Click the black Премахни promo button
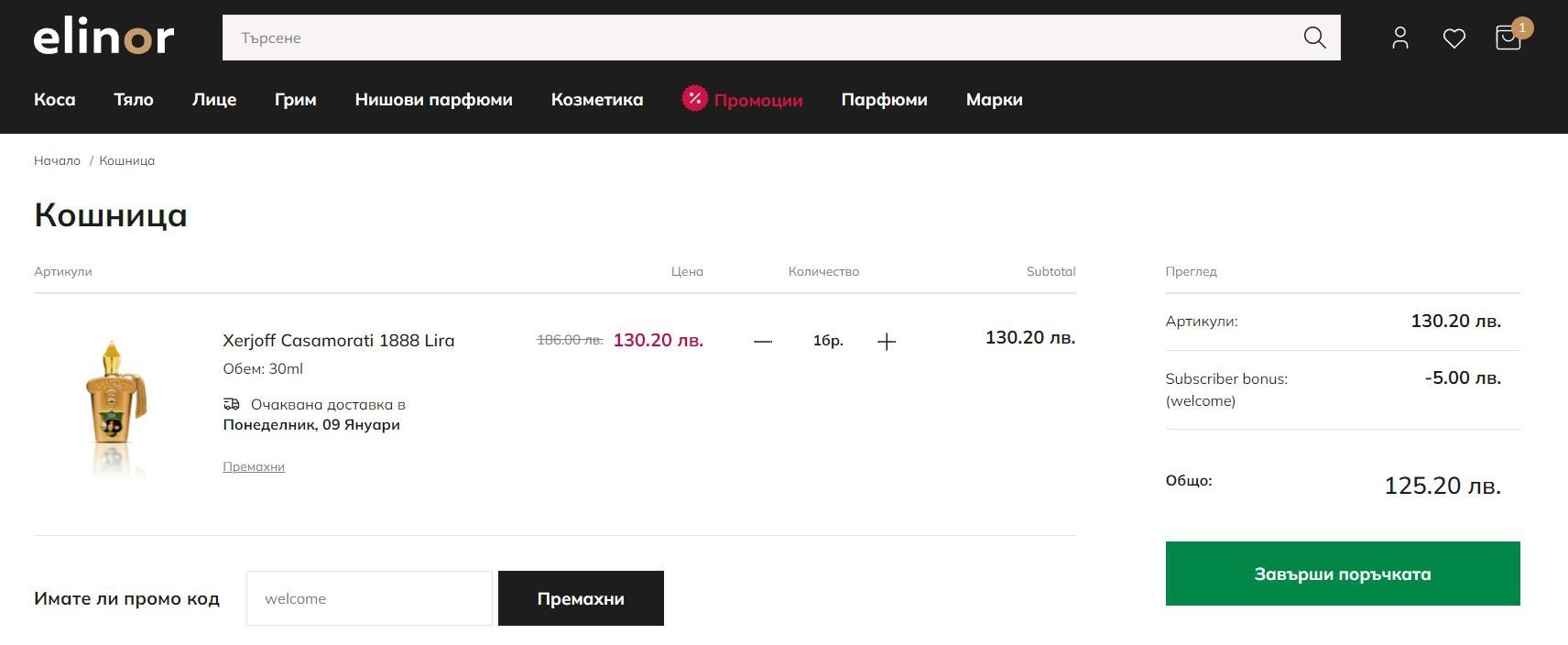Image resolution: width=1568 pixels, height=645 pixels. [581, 598]
